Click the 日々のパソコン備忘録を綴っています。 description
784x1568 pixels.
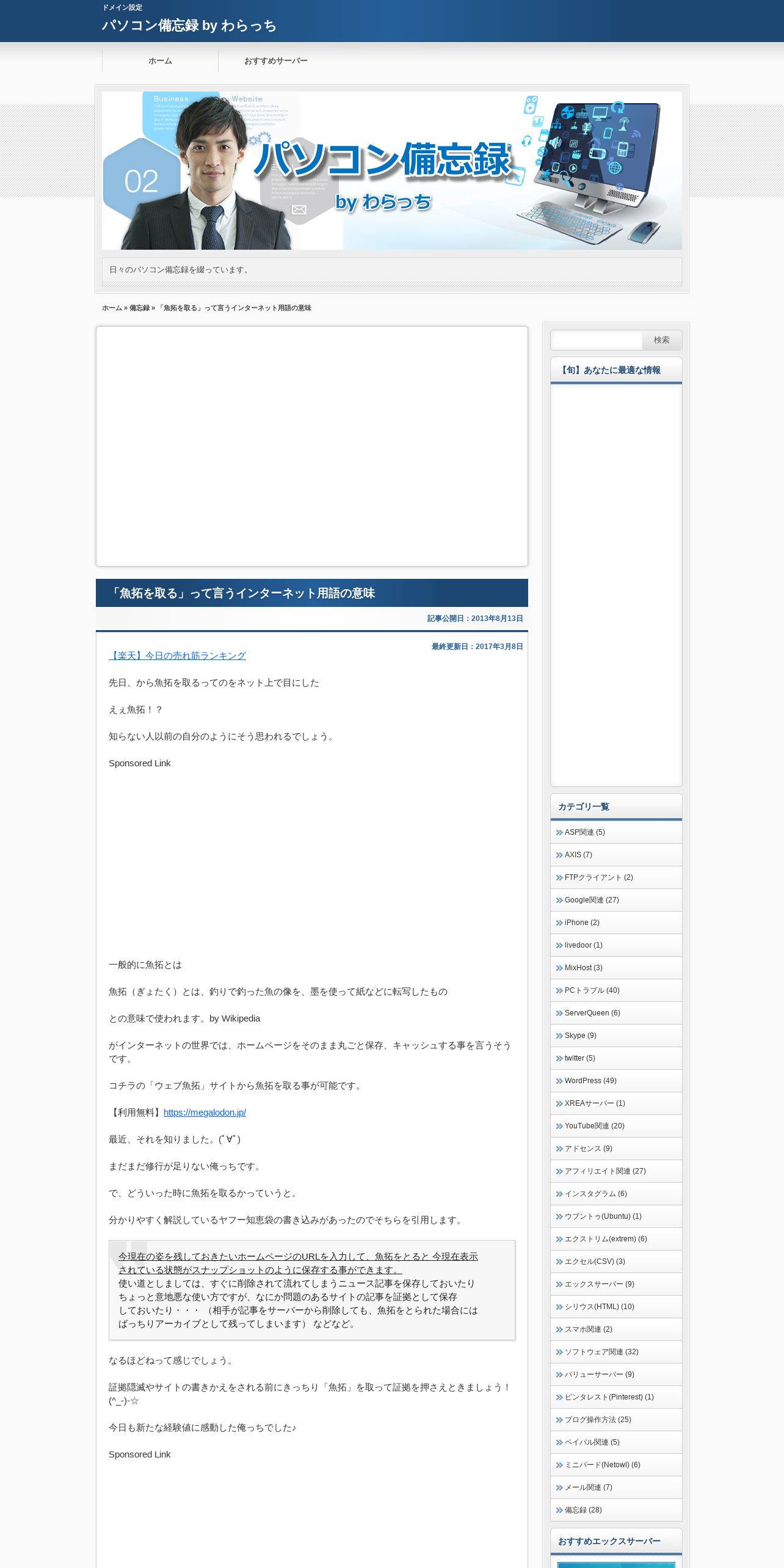pos(180,270)
